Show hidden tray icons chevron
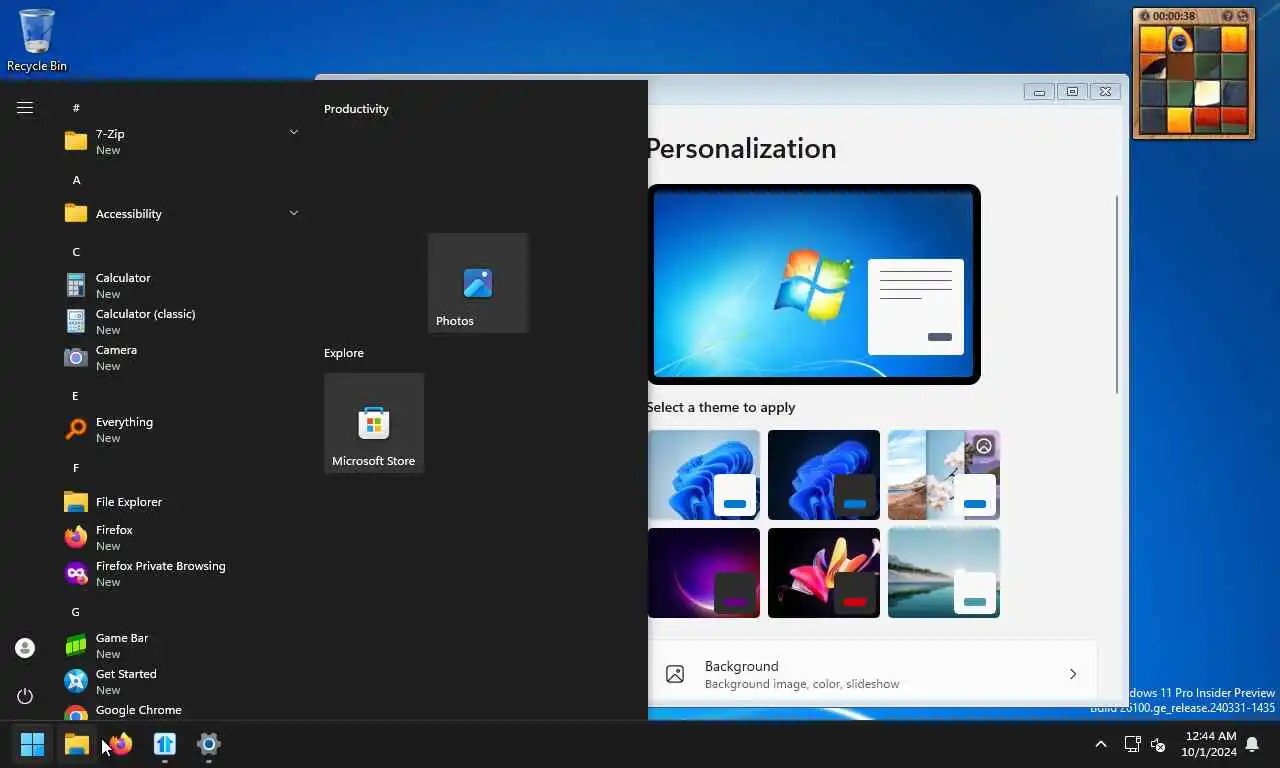The width and height of the screenshot is (1280, 768). tap(1101, 744)
